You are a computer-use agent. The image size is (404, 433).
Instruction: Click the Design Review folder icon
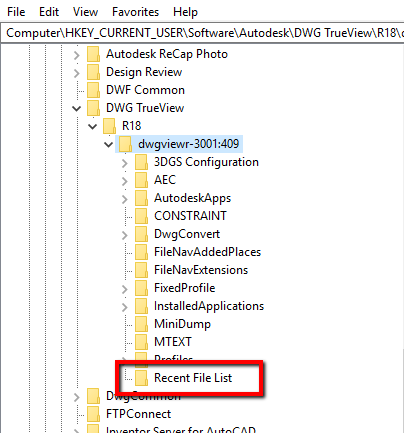93,72
